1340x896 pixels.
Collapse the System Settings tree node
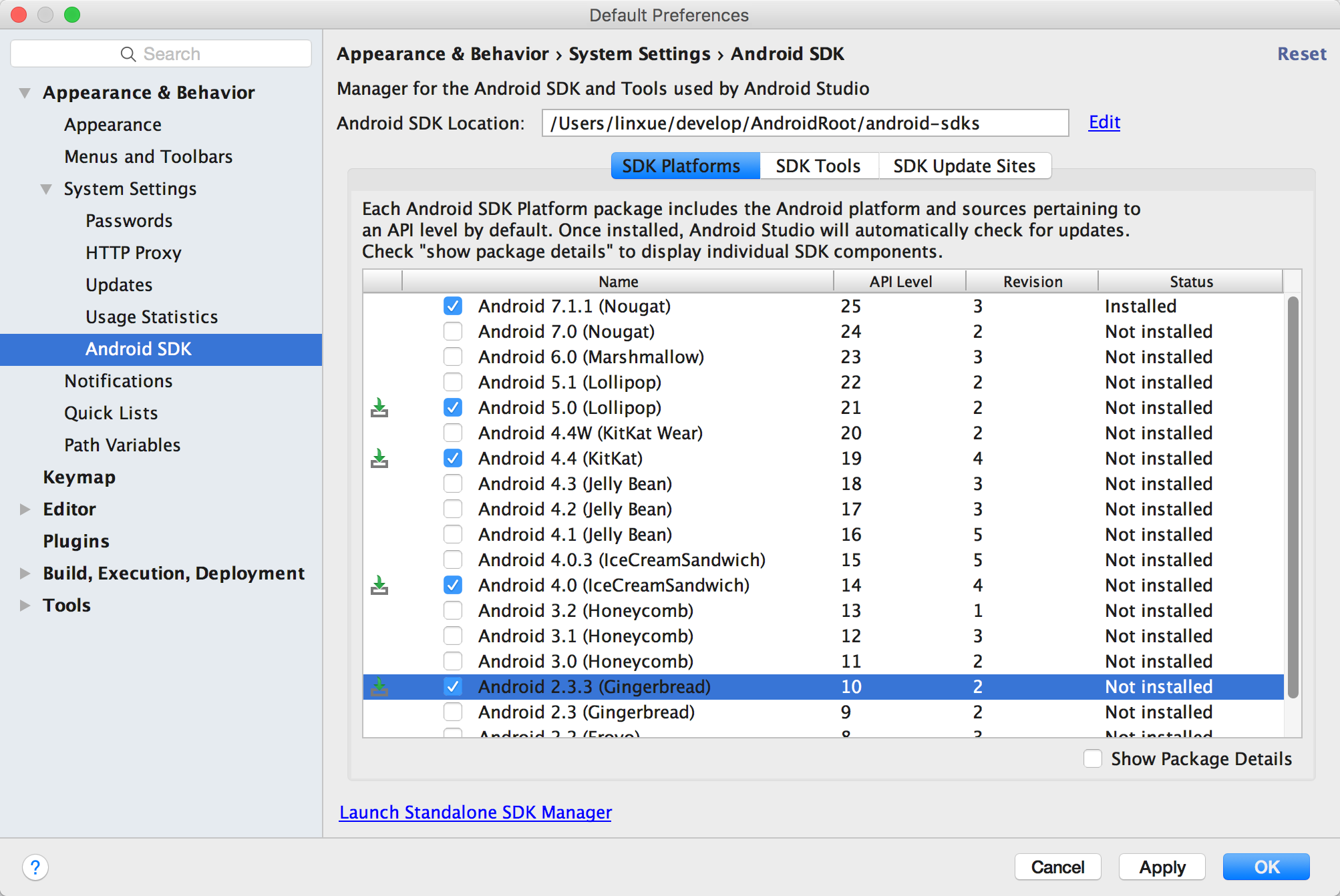46,189
